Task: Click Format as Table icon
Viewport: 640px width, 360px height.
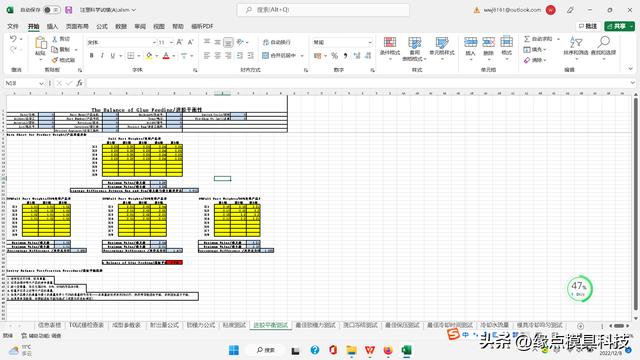Action: (414, 42)
